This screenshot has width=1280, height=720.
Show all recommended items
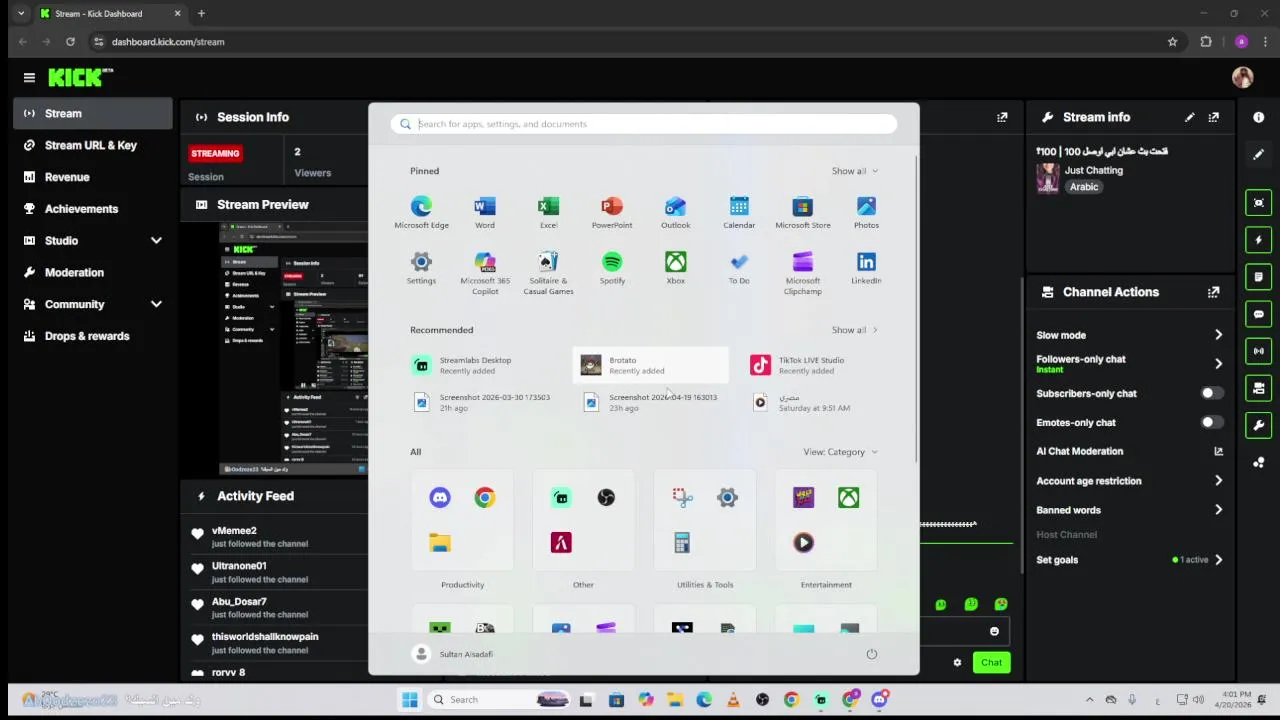click(x=854, y=330)
